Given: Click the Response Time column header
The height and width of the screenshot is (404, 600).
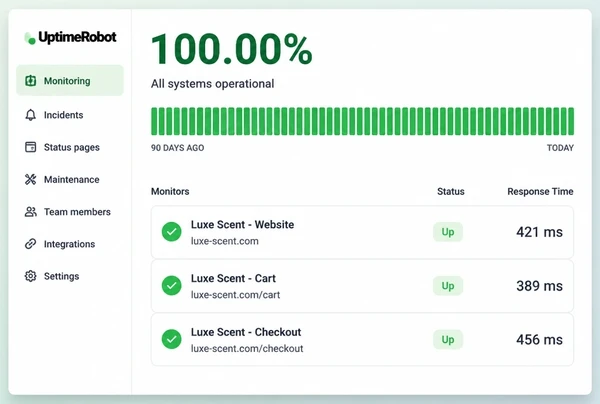Looking at the screenshot, I should 540,191.
